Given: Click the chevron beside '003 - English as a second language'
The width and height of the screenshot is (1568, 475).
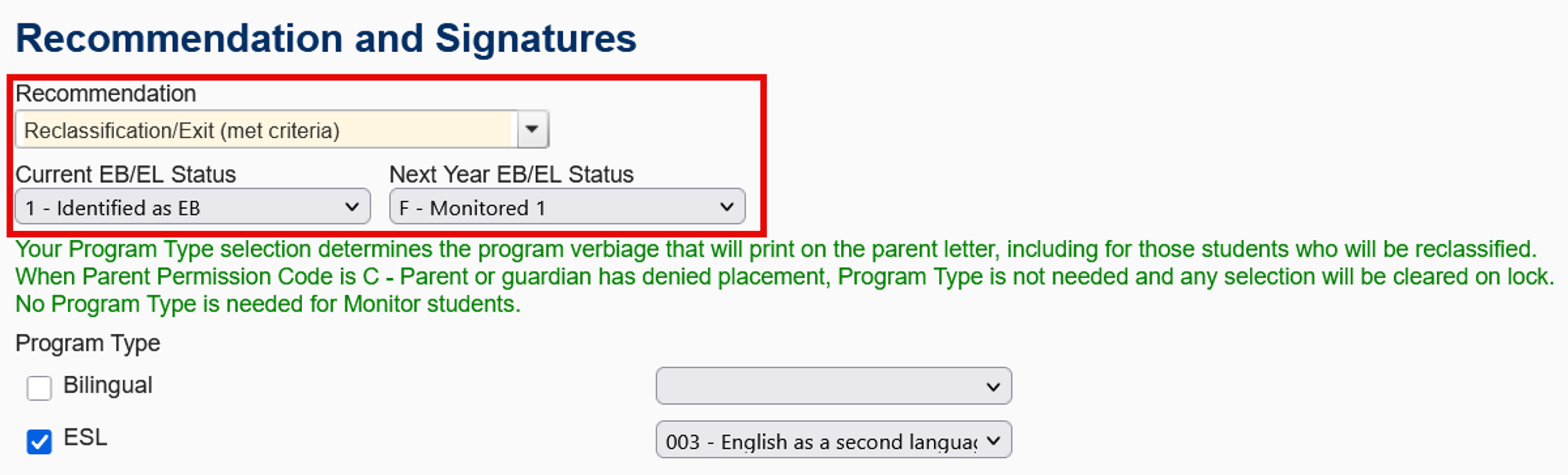Looking at the screenshot, I should 993,440.
